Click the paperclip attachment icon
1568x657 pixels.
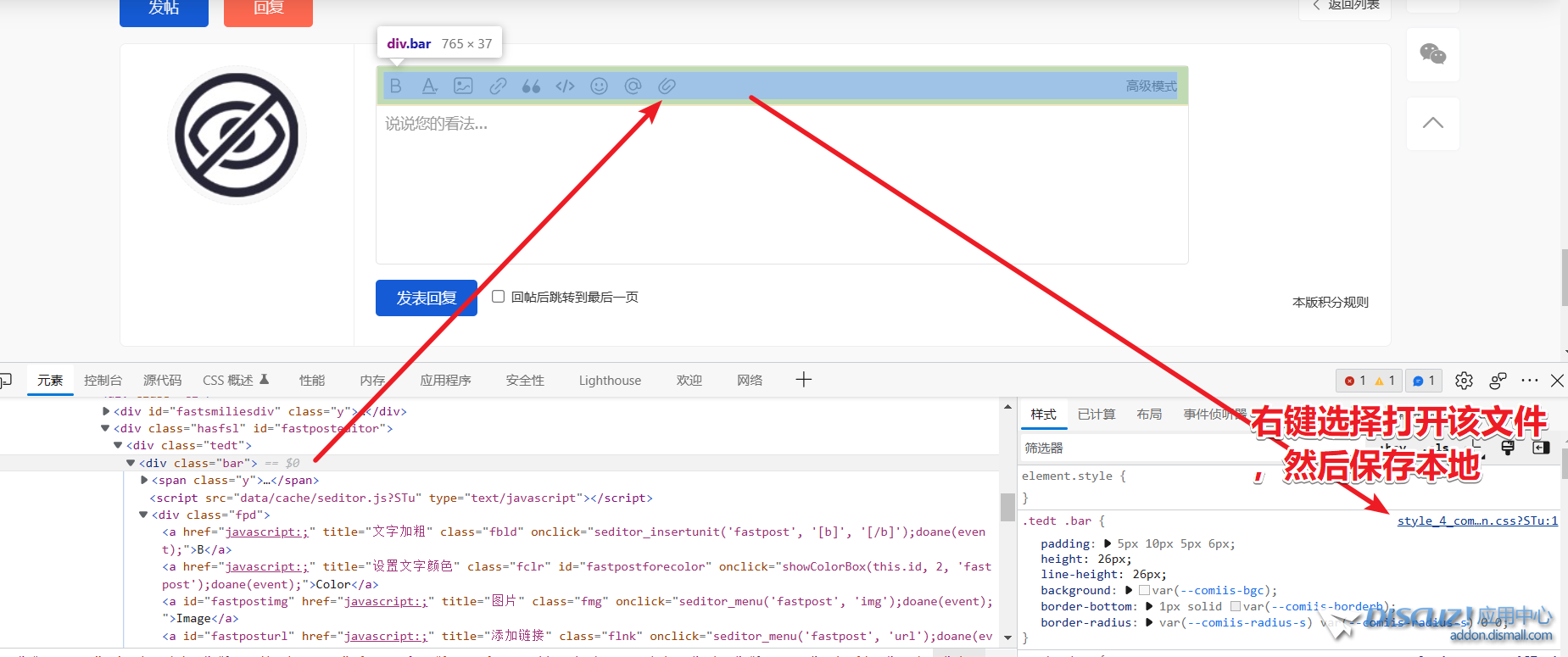667,86
